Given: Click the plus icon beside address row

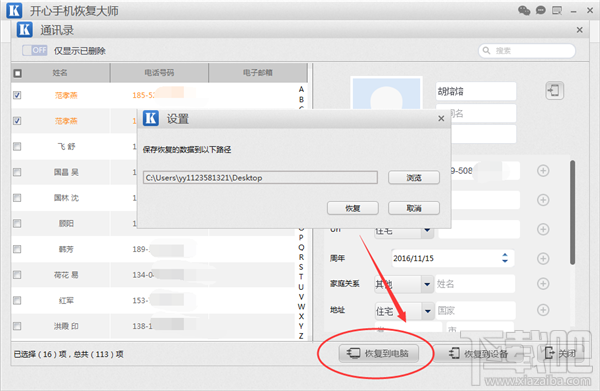Looking at the screenshot, I should click(543, 310).
